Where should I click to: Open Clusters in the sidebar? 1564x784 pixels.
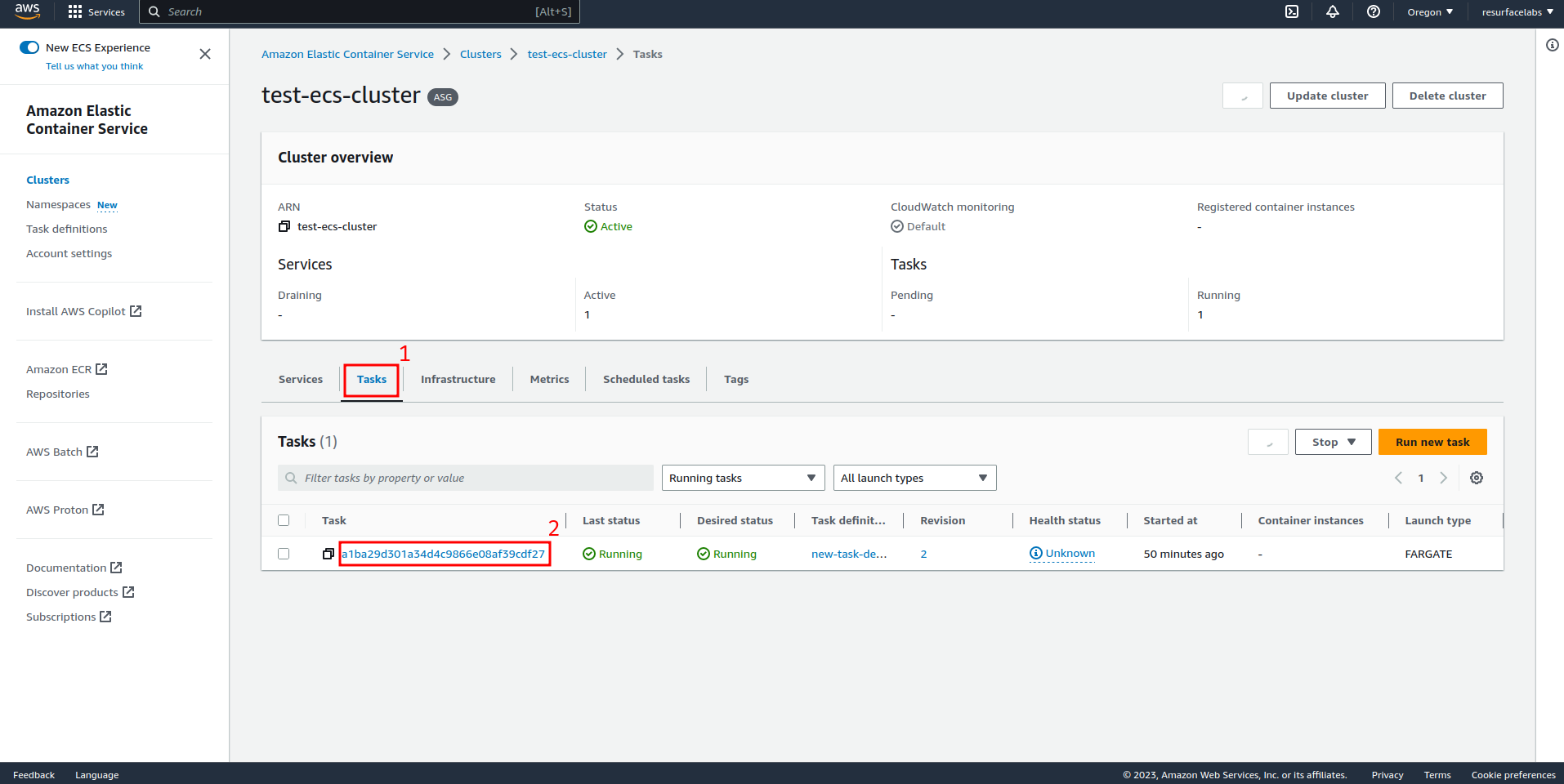47,180
